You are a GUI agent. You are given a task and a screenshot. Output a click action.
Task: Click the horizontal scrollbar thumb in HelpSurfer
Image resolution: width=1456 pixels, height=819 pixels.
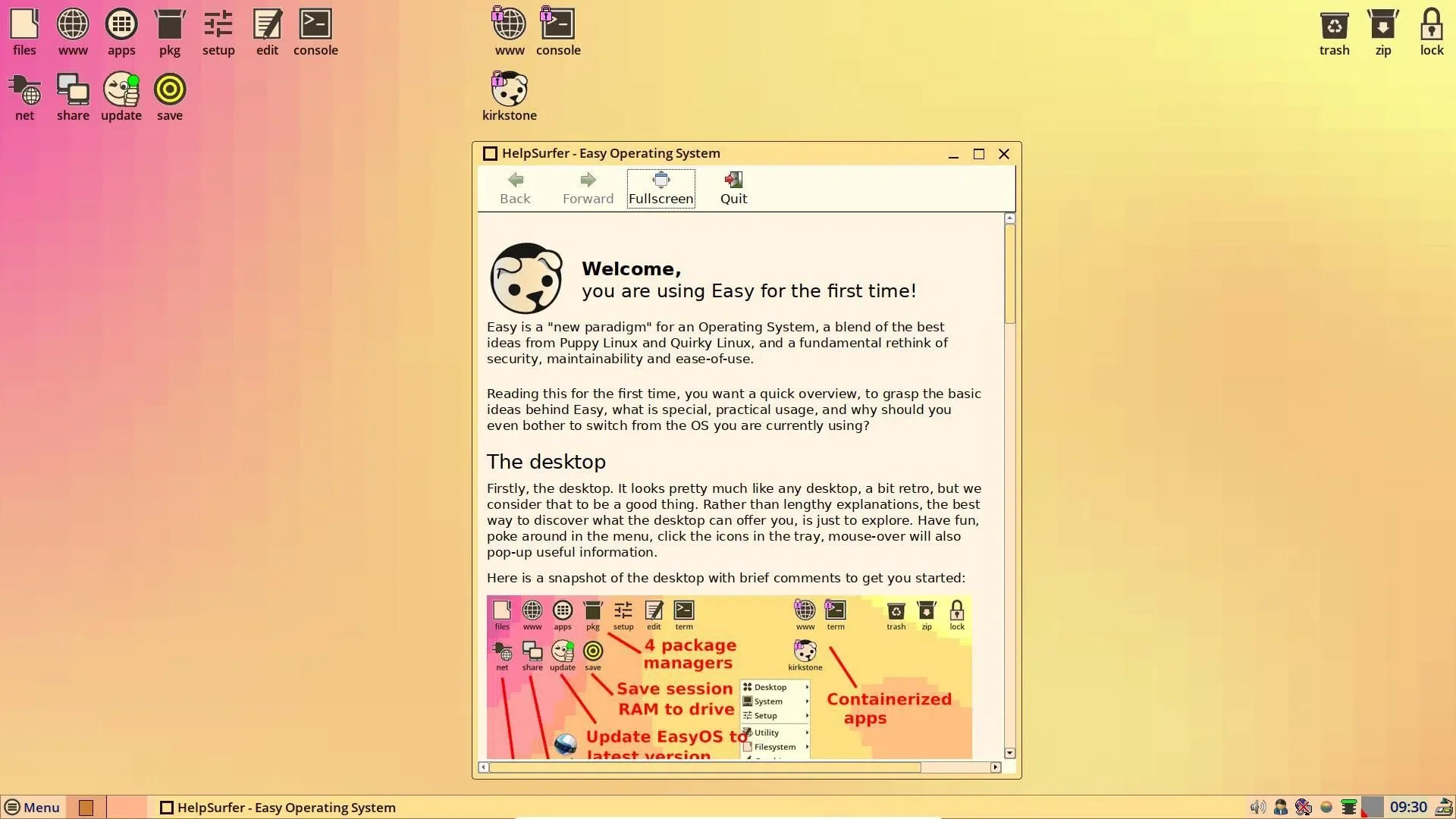(x=705, y=767)
